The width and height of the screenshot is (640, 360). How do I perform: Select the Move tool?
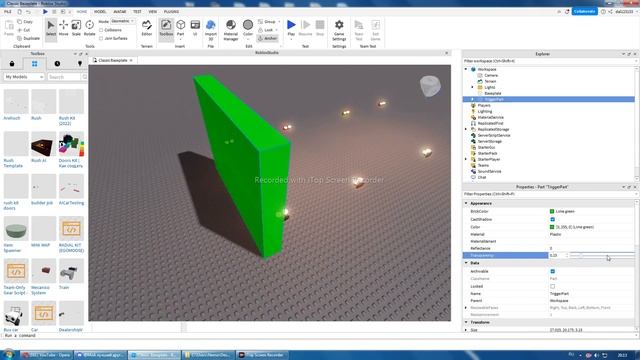click(63, 28)
